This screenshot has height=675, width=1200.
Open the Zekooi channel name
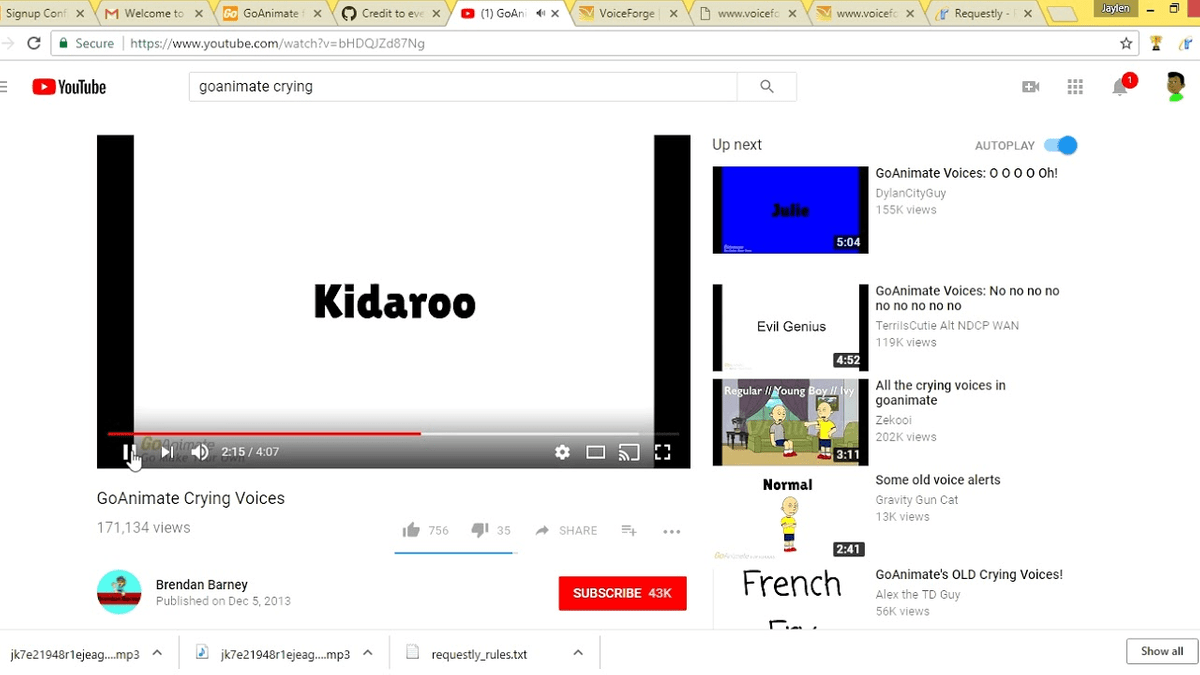(895, 420)
